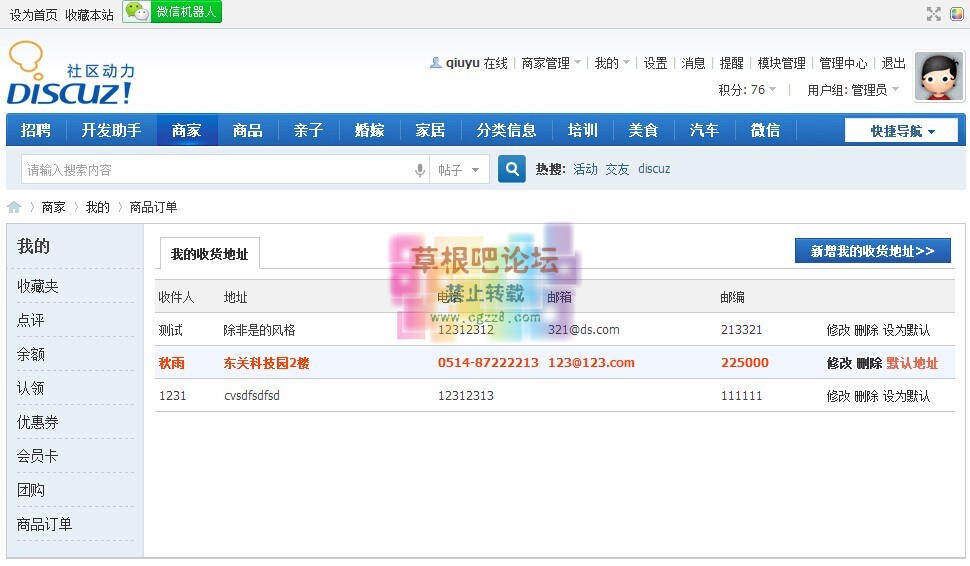Select the 商品 navigation tab
Viewport: 970px width, 566px height.
[x=247, y=131]
